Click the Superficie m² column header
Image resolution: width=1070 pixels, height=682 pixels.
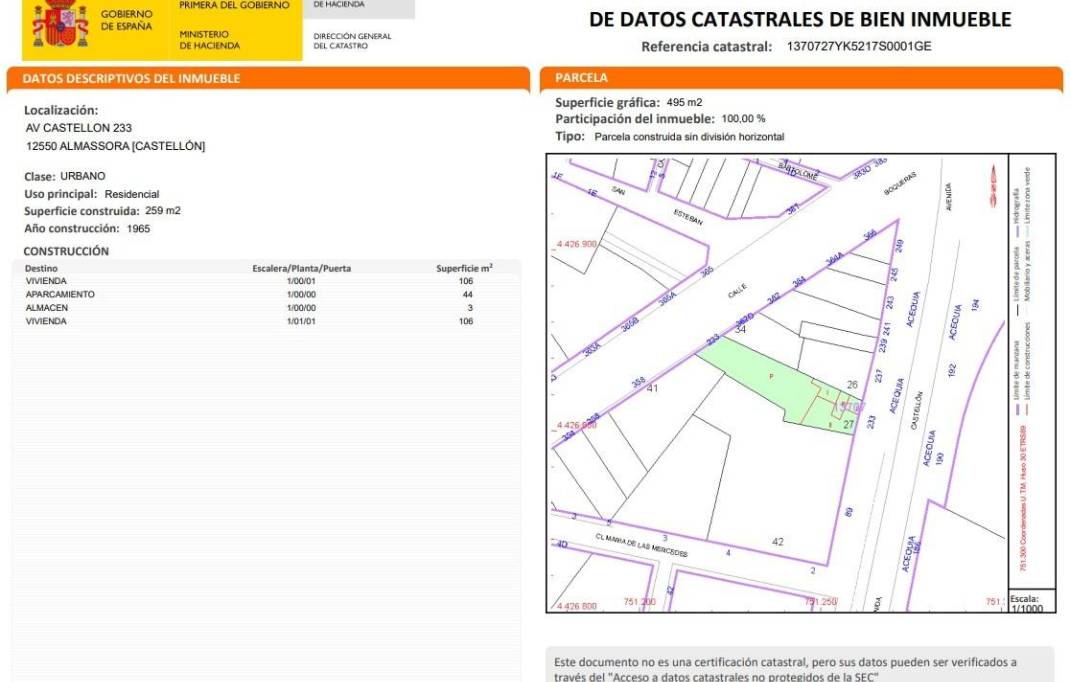click(x=464, y=269)
